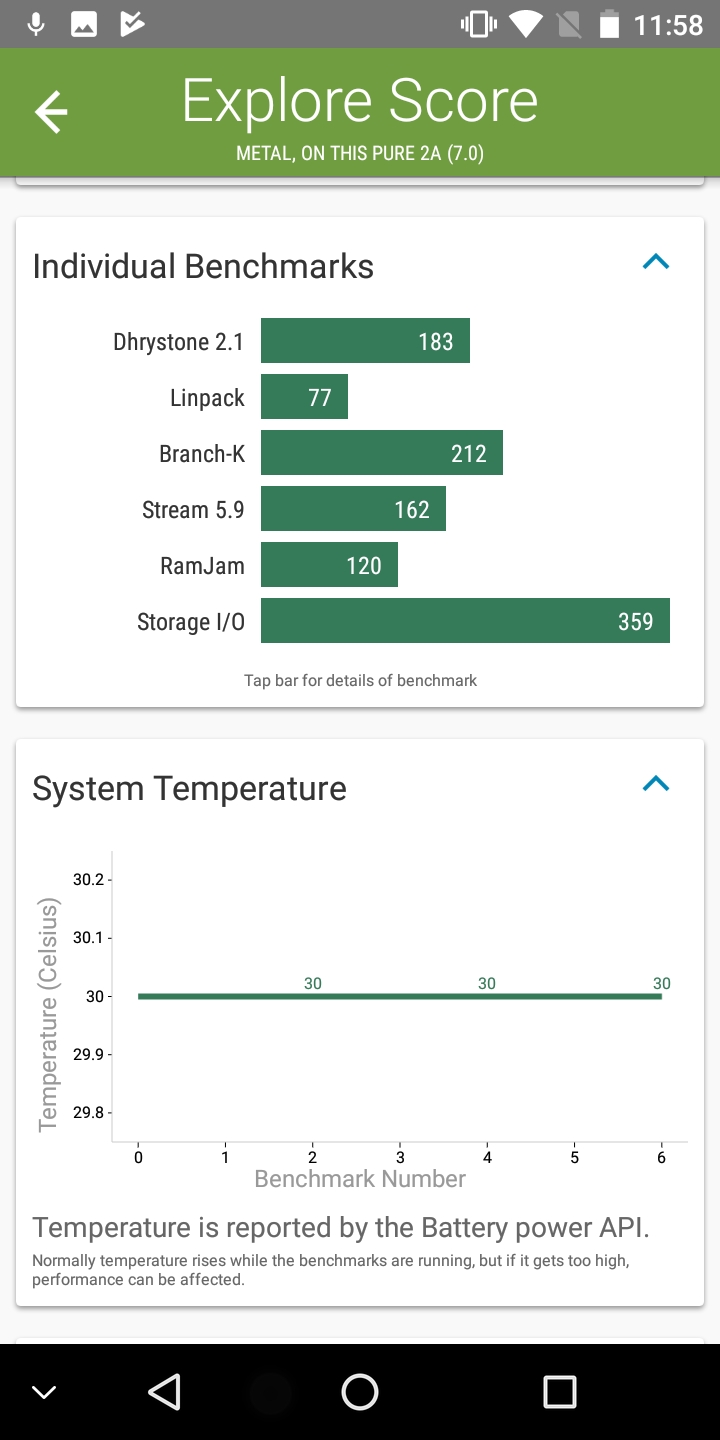Tap the battery icon in status bar
Screen dimensions: 720x1440
pos(609,24)
